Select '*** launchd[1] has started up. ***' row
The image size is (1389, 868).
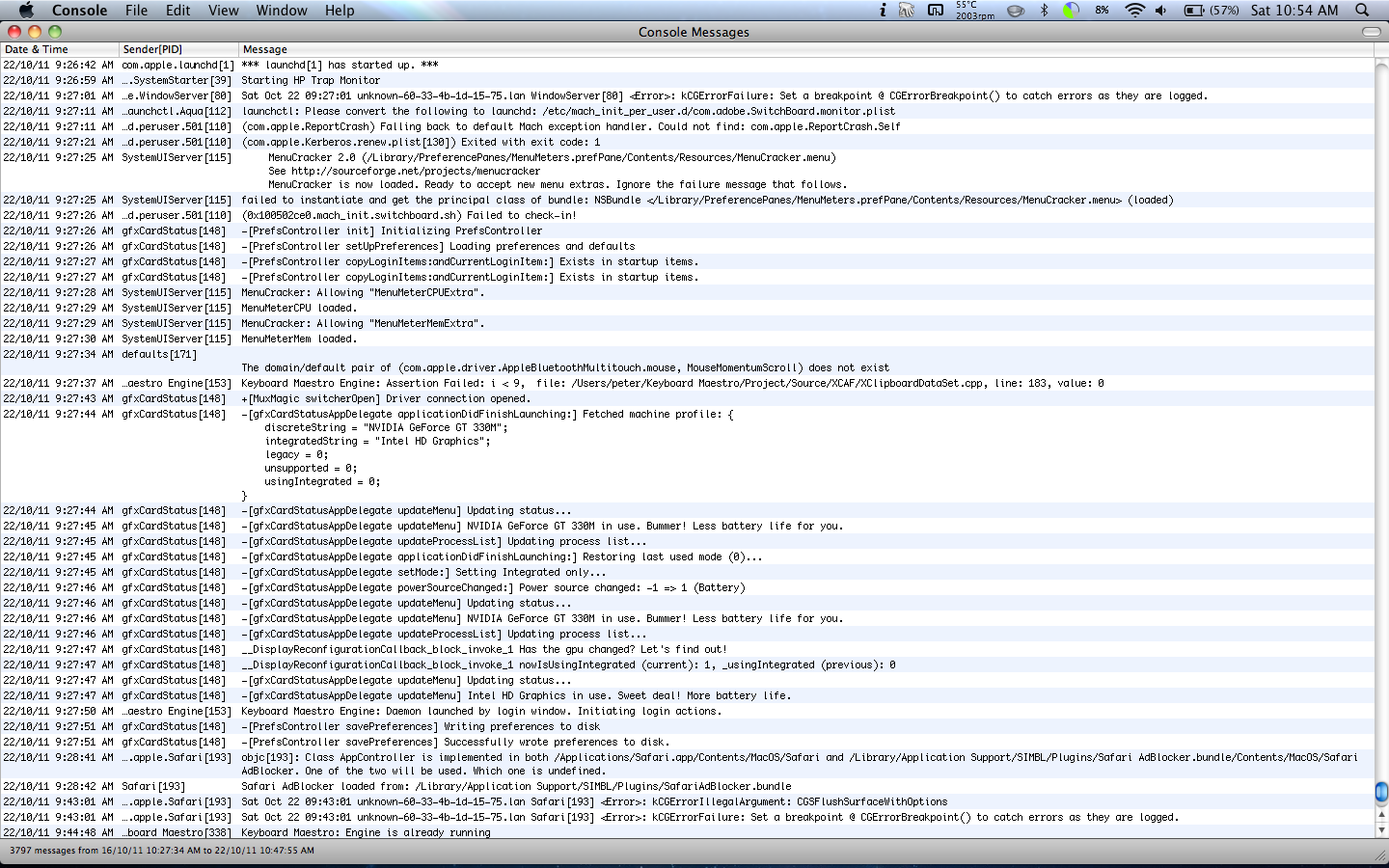point(687,65)
